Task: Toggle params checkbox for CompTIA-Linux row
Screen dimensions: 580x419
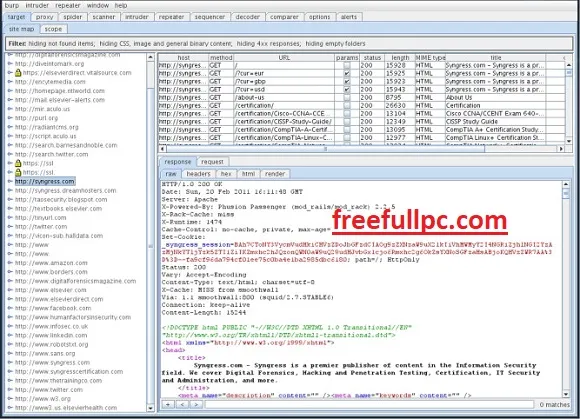Action: (x=347, y=138)
